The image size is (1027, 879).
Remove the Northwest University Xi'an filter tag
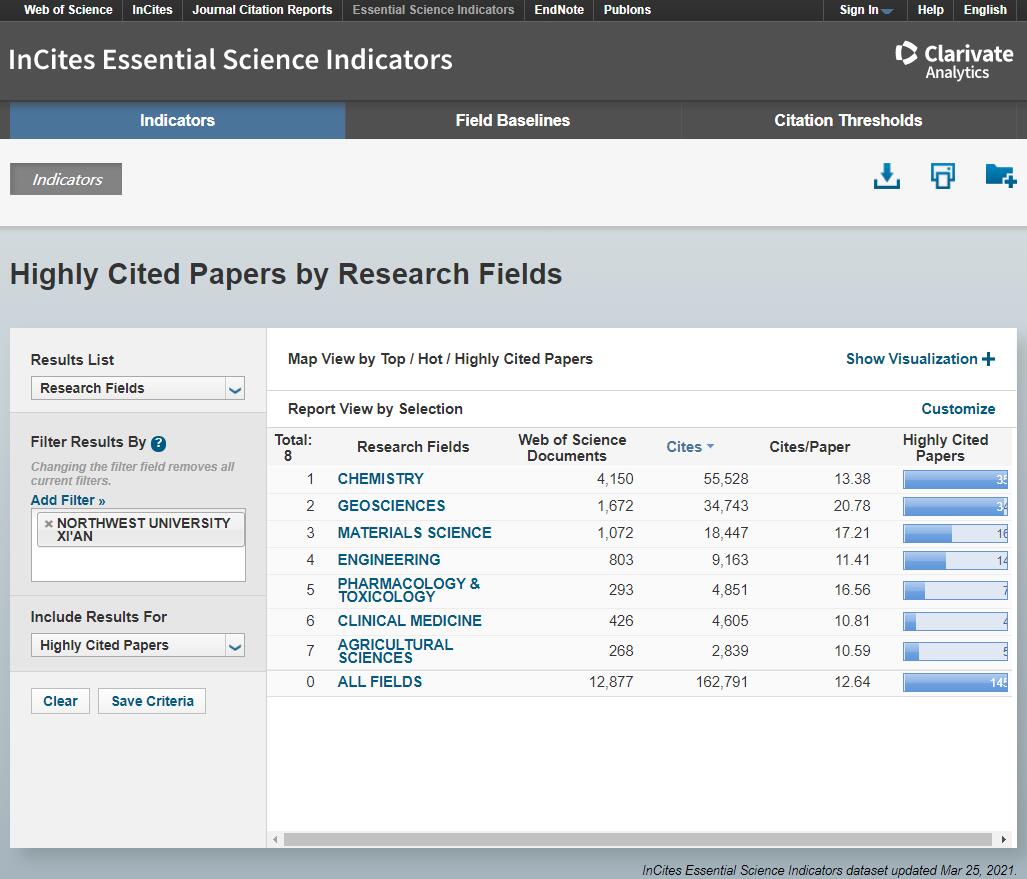click(48, 523)
